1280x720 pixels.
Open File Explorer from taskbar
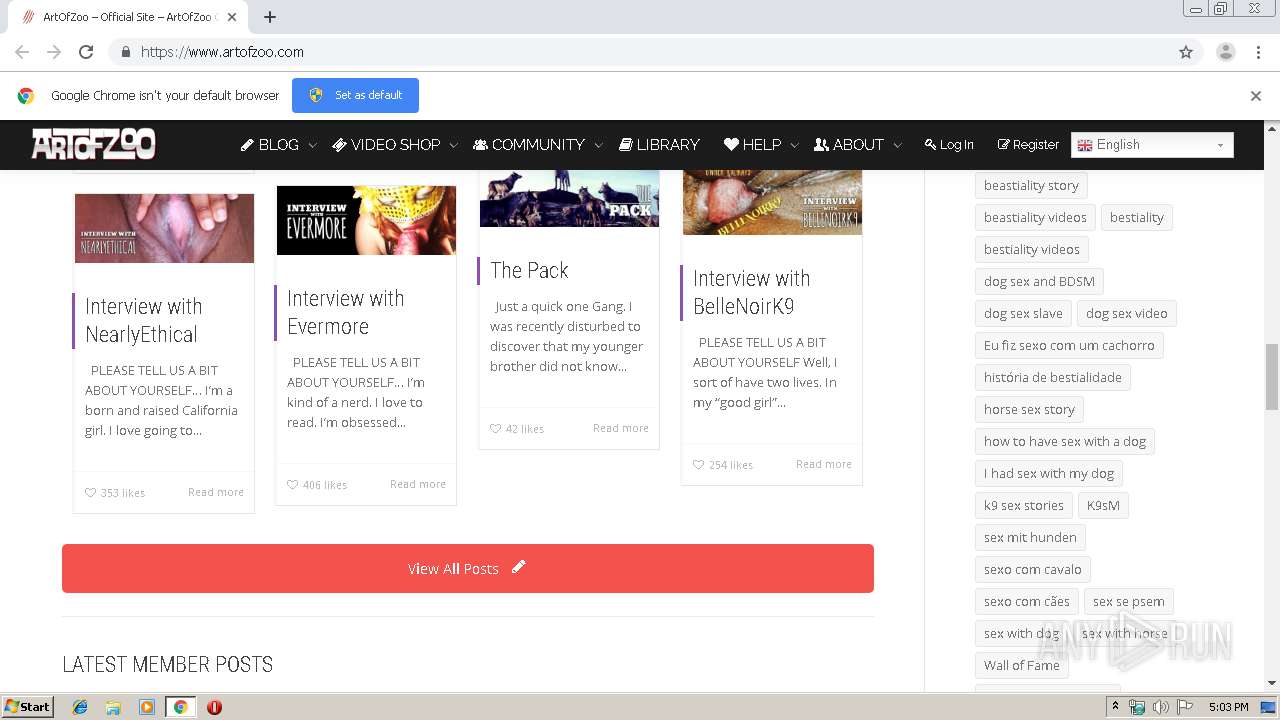pyautogui.click(x=113, y=707)
